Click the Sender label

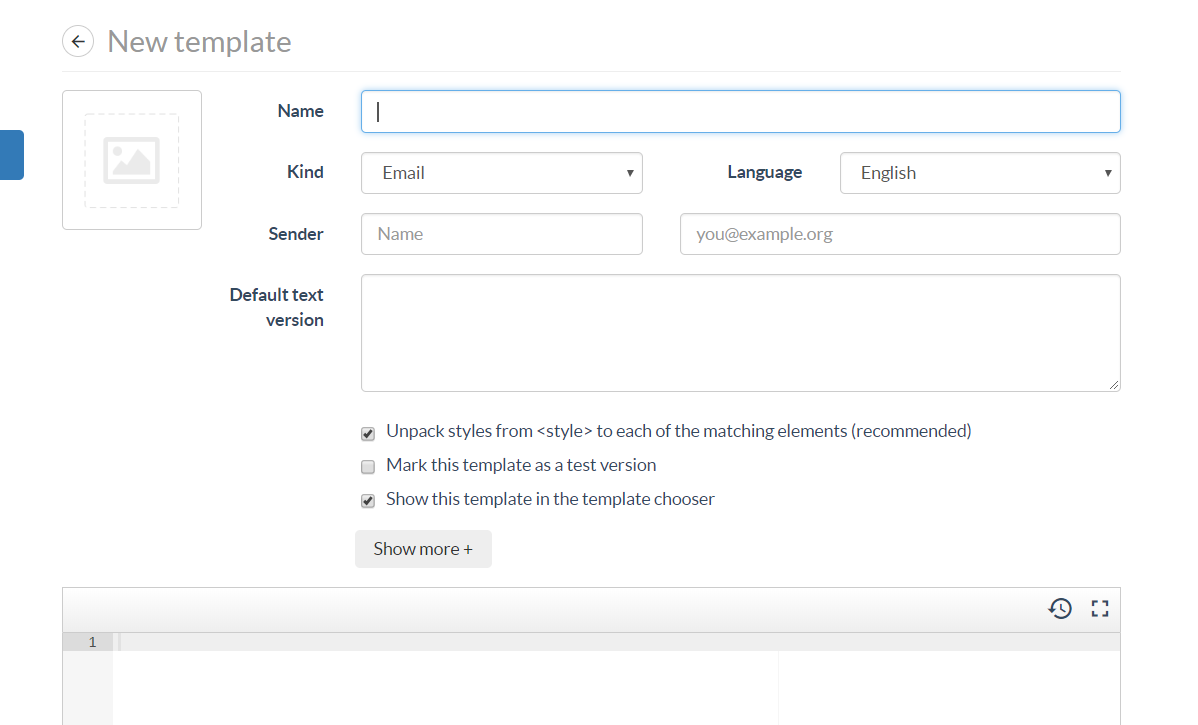(296, 234)
